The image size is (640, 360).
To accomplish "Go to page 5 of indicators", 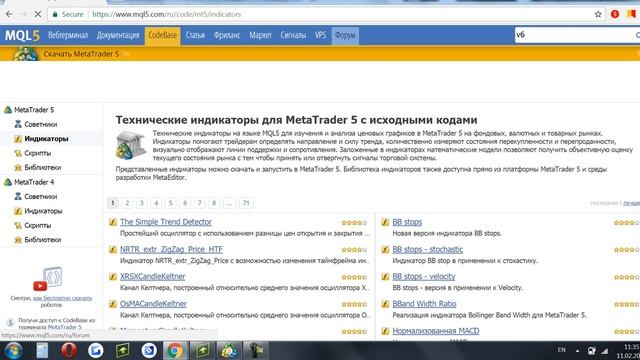I will [171, 203].
